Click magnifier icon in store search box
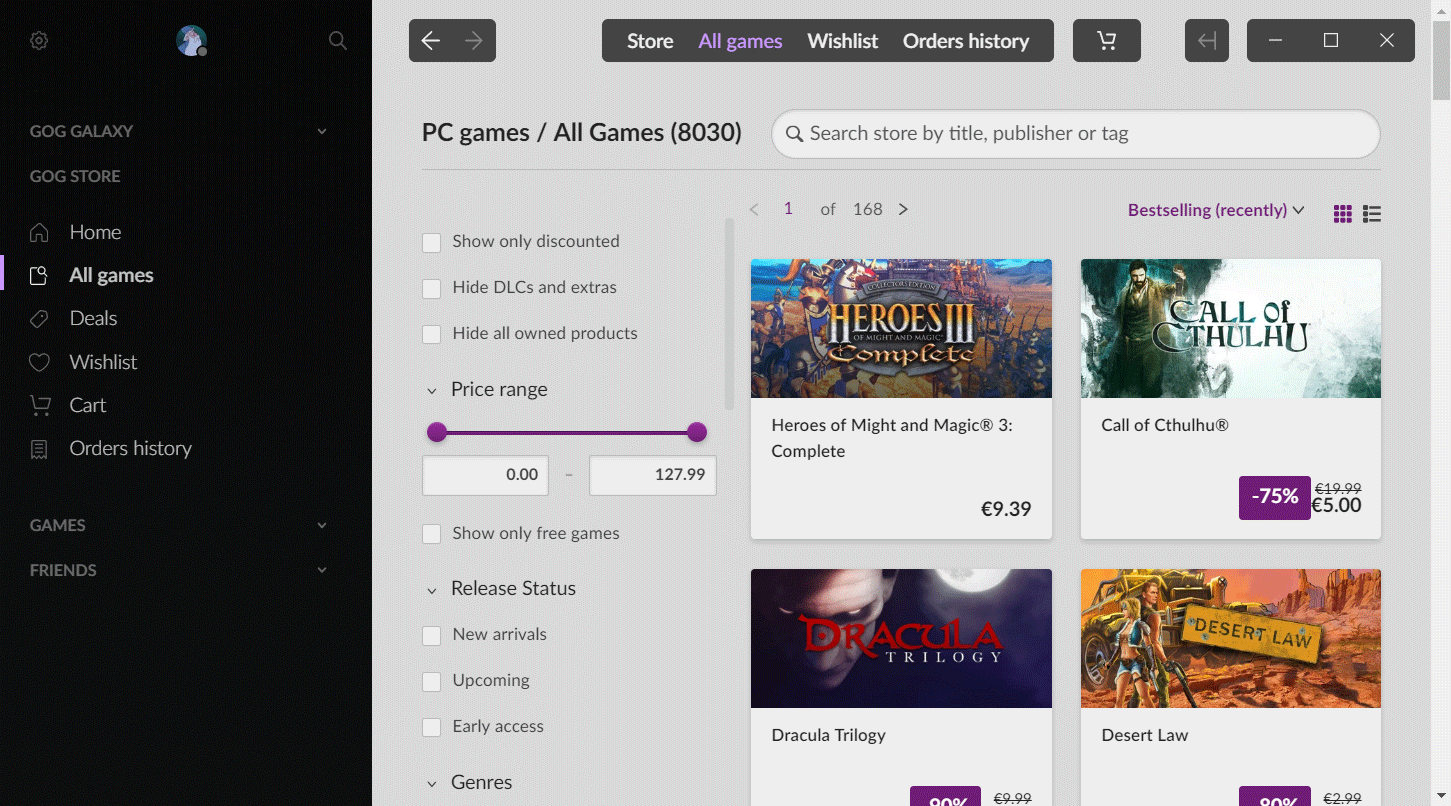 click(x=795, y=134)
